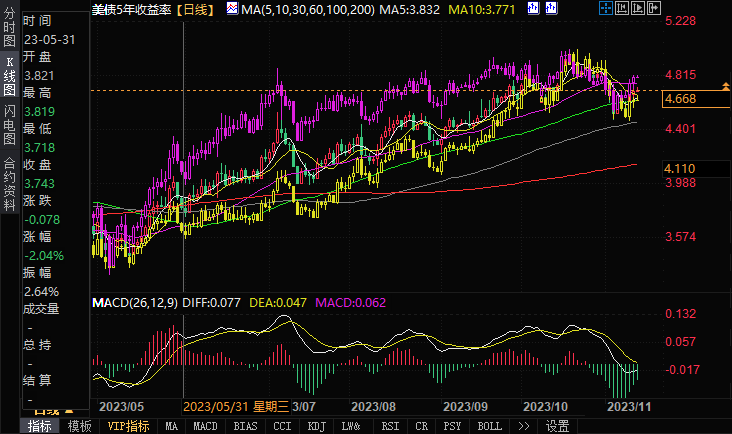Viewport: 732px width, 434px height.
Task: Enable the KDJ indicator
Action: (316, 426)
